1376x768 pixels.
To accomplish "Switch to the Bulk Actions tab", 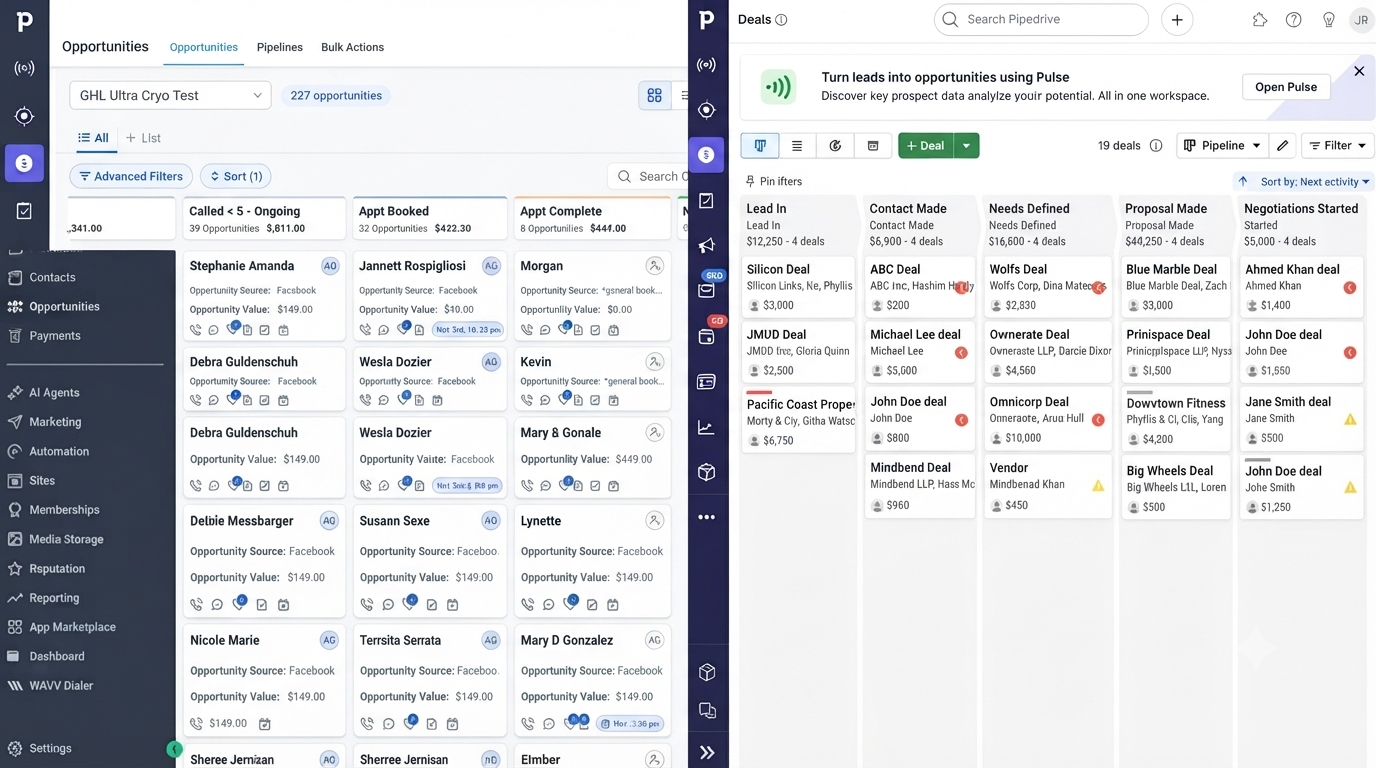I will coord(352,47).
